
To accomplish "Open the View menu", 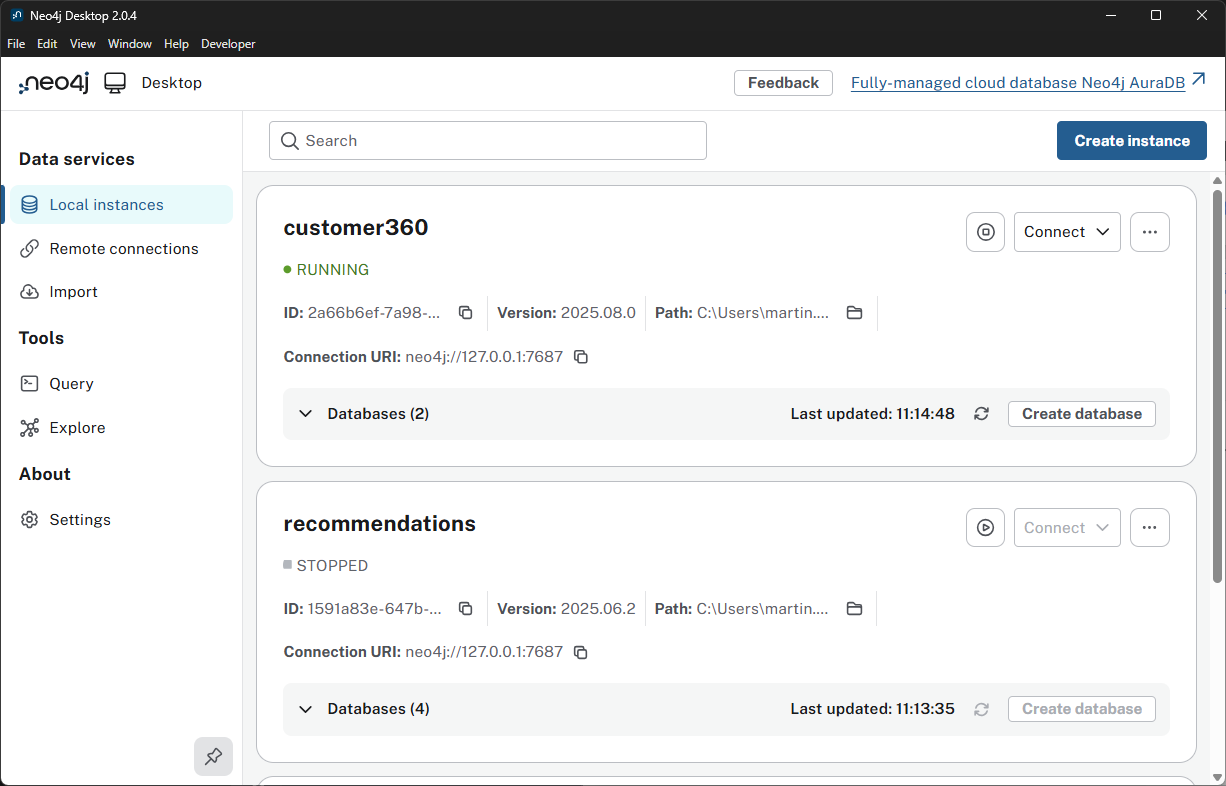I will (x=83, y=44).
